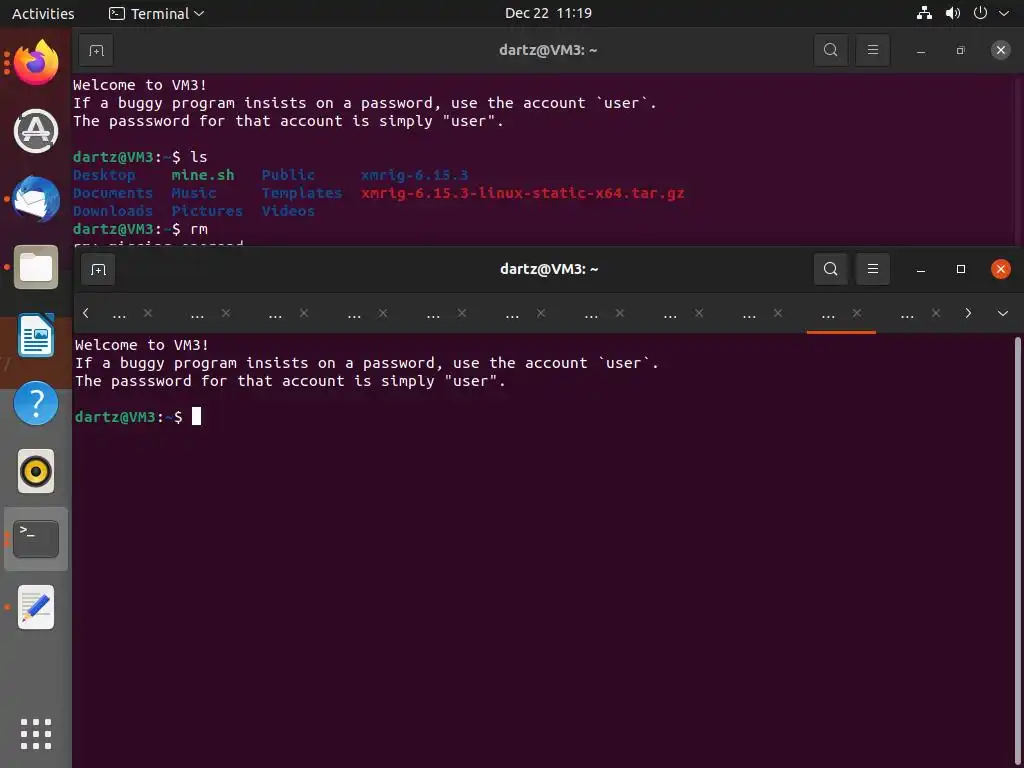Click new tab button in back terminal

tap(96, 50)
